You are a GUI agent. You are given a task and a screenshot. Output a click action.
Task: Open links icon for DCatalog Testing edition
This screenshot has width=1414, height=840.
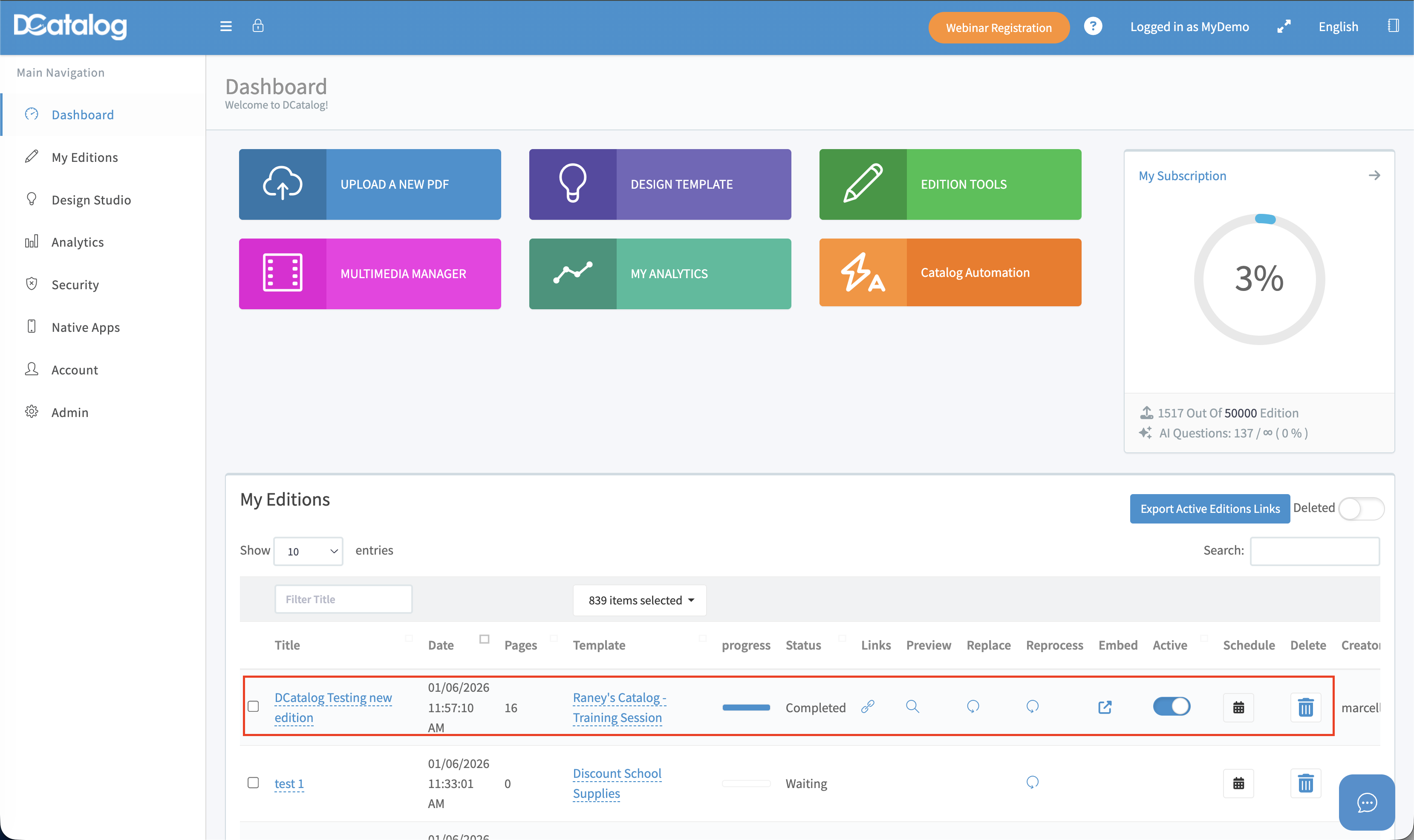pos(868,706)
